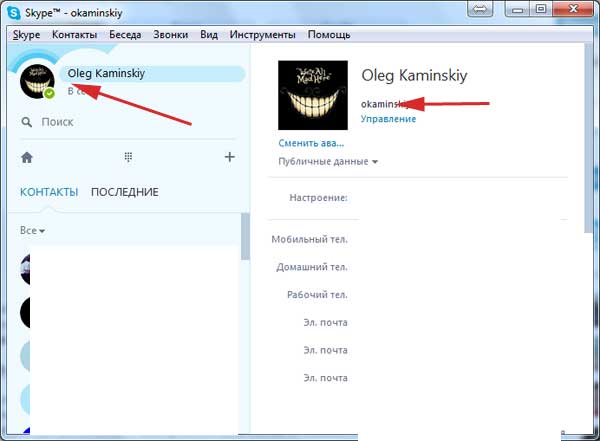Image resolution: width=600 pixels, height=441 pixels.
Task: Select the 'КОНТАКТЫ' tab
Action: click(x=49, y=192)
